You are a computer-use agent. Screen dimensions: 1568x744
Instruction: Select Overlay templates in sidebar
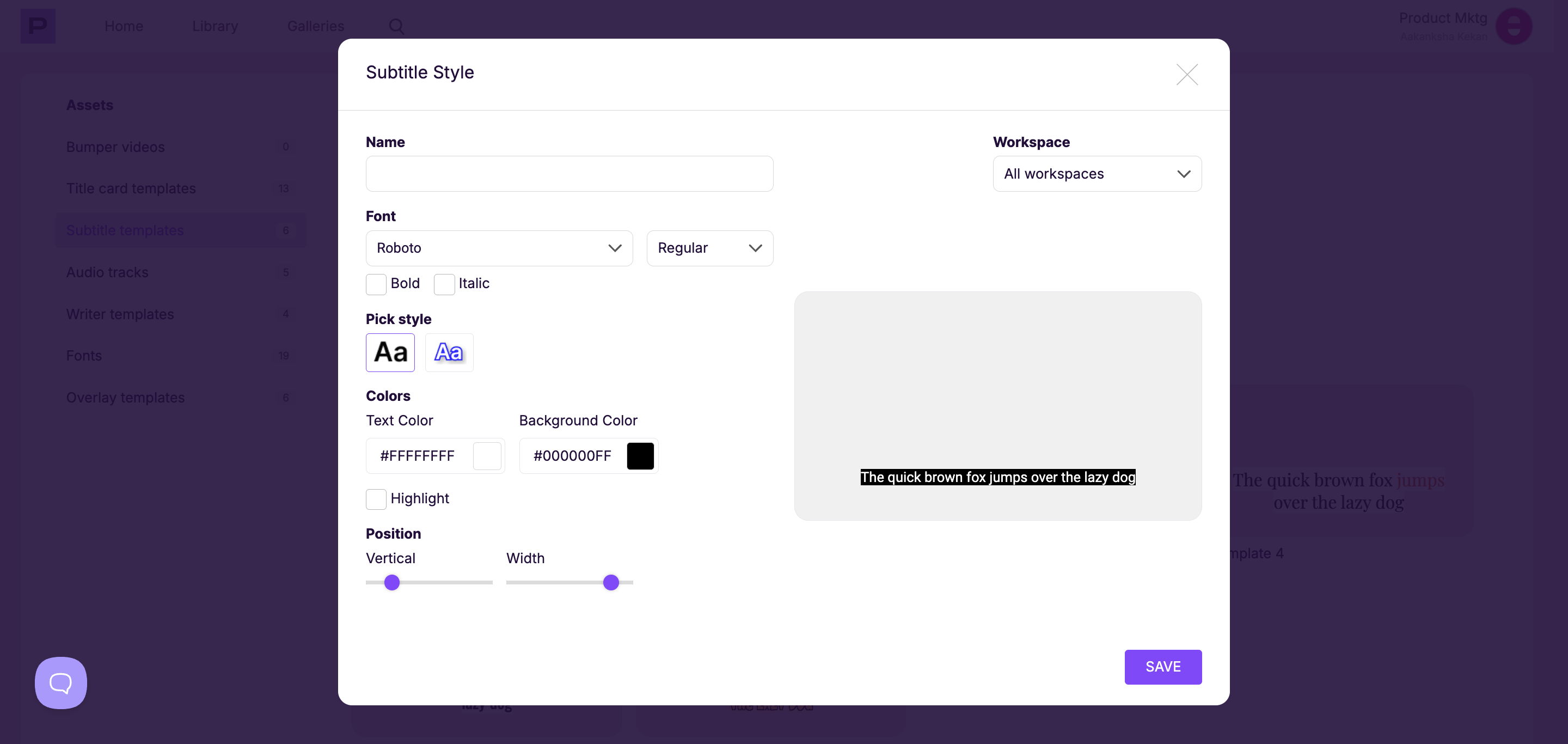[180, 398]
